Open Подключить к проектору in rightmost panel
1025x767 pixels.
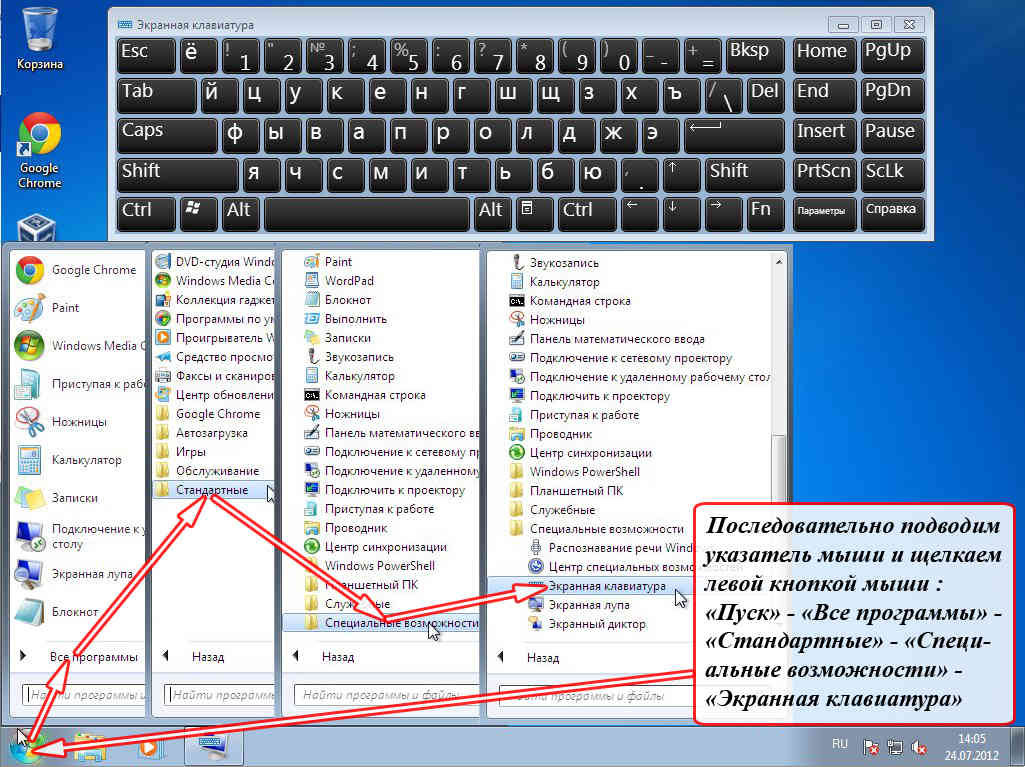tap(590, 396)
